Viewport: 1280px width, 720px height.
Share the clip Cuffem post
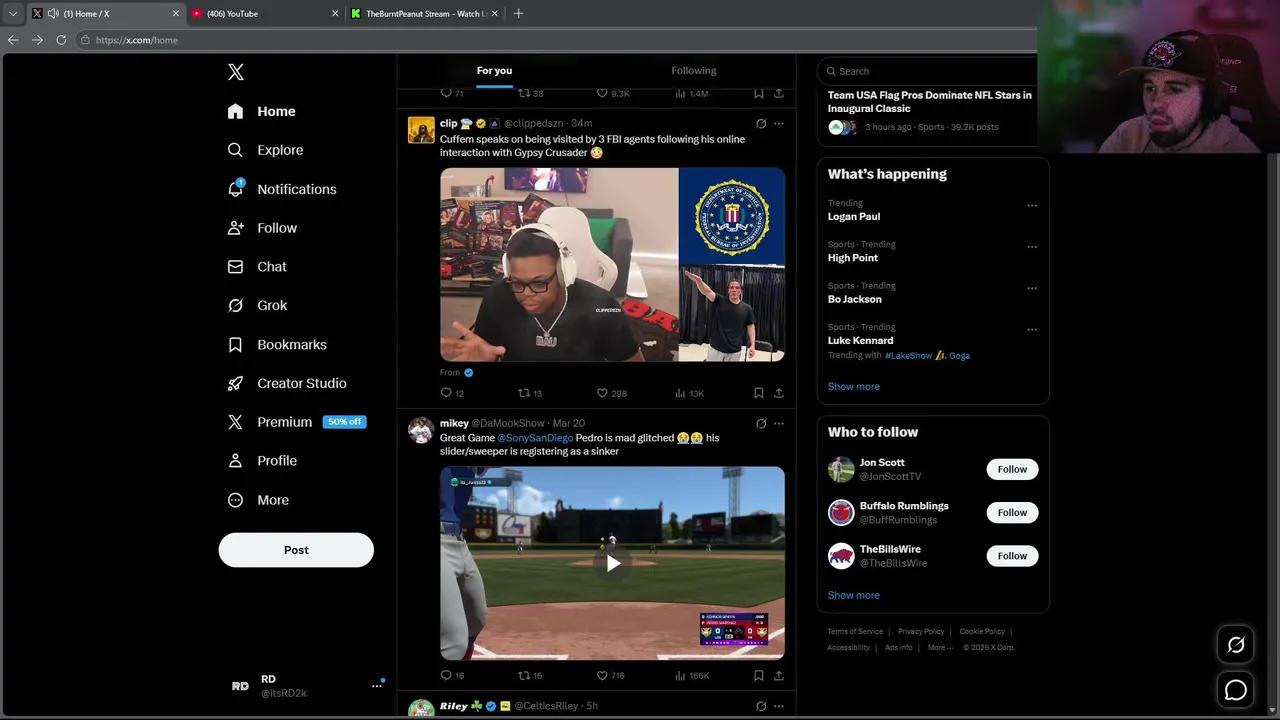pyautogui.click(x=779, y=393)
